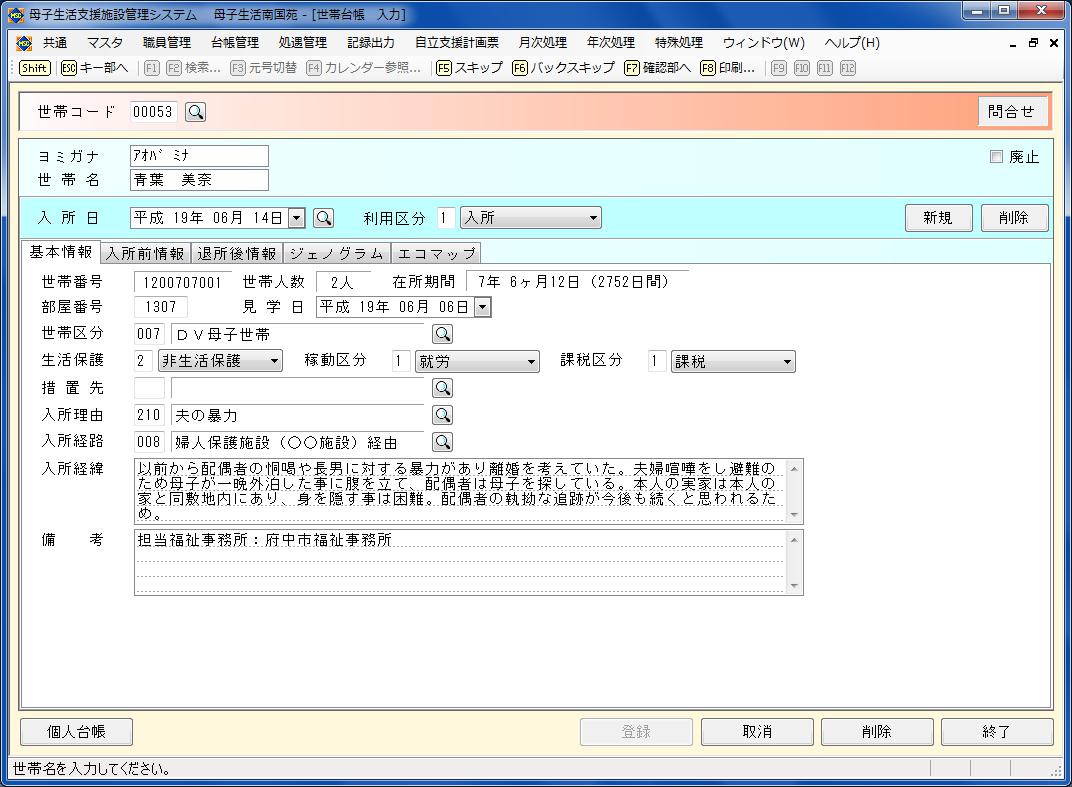
Task: Open the 稼動区分 就労 combo box
Action: point(531,362)
